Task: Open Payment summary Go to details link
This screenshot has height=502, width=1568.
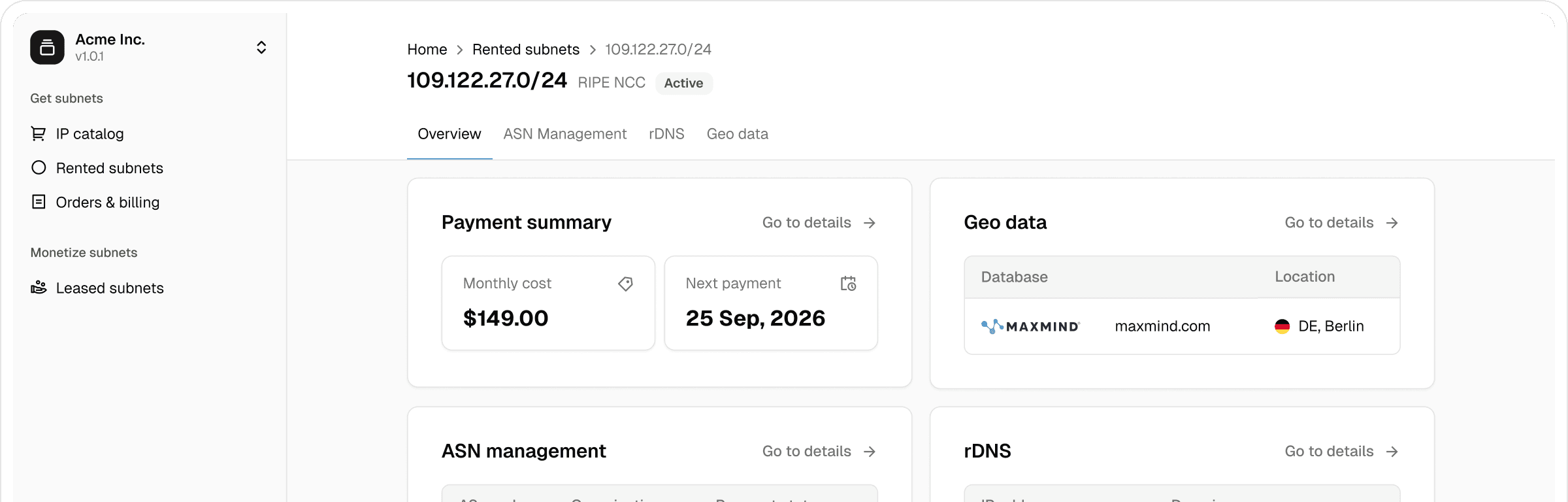Action: coord(818,223)
